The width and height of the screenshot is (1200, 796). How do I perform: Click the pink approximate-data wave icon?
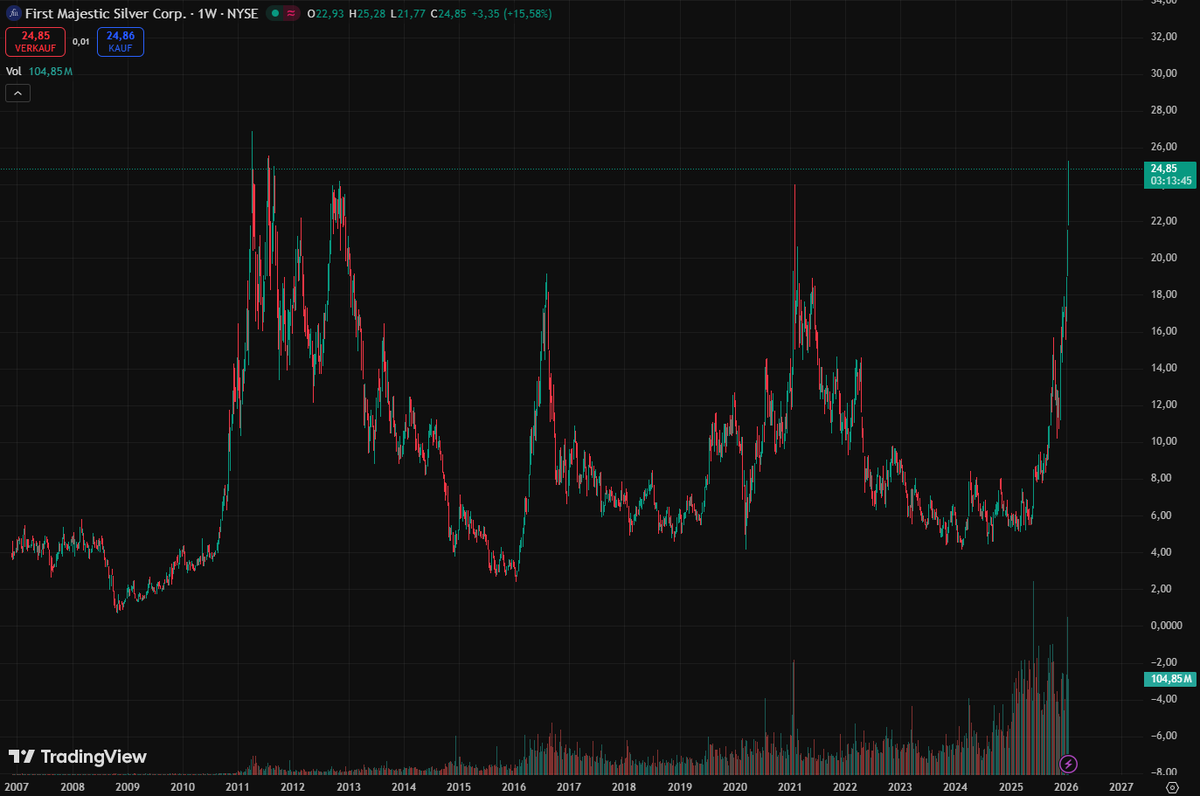click(x=290, y=15)
